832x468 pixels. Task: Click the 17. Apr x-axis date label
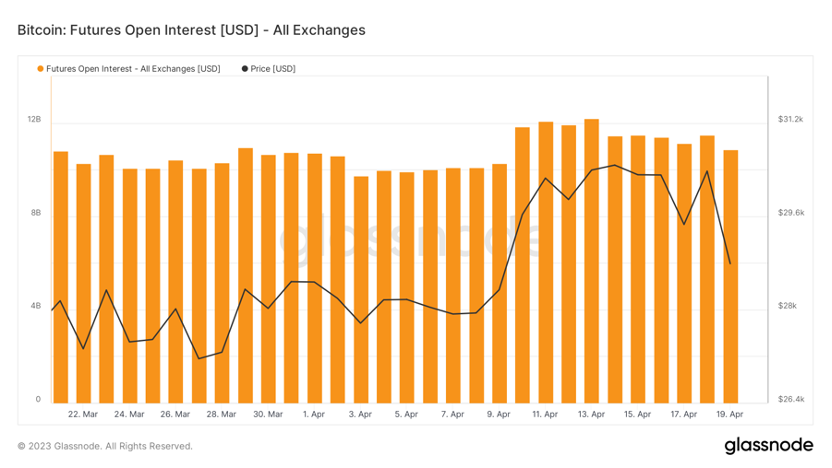[683, 414]
